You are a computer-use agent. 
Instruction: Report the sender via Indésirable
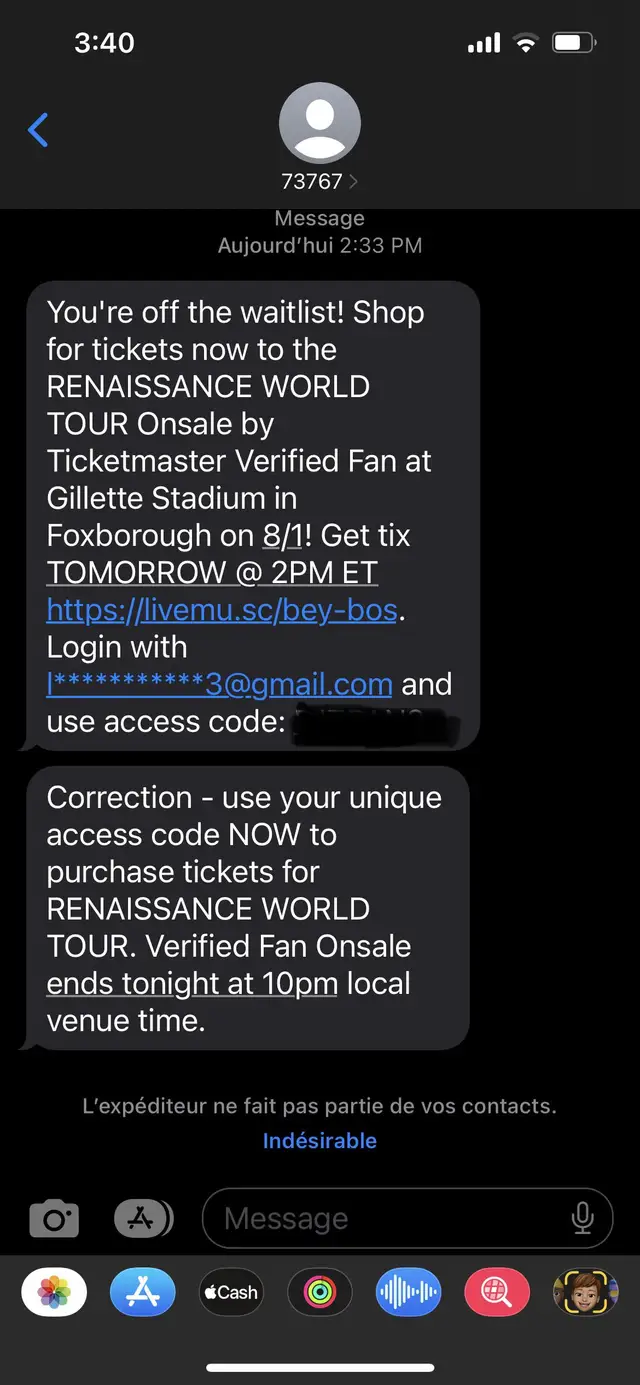coord(319,1140)
